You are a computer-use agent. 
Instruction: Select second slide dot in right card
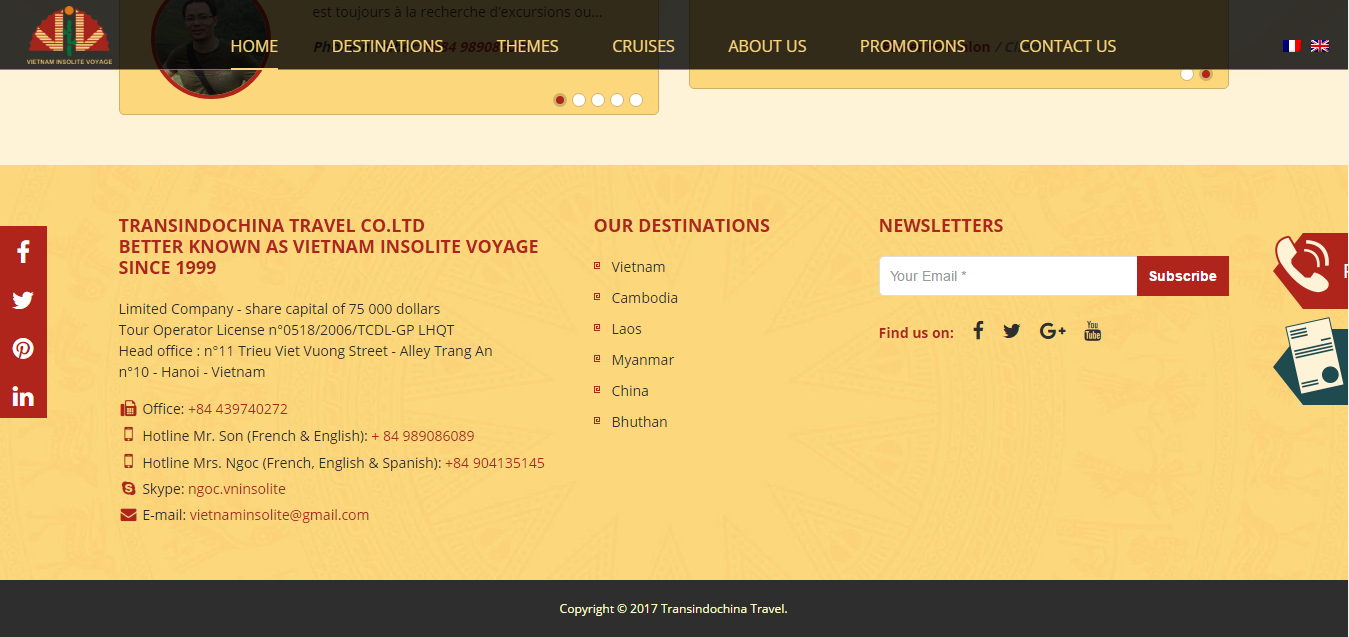1206,74
